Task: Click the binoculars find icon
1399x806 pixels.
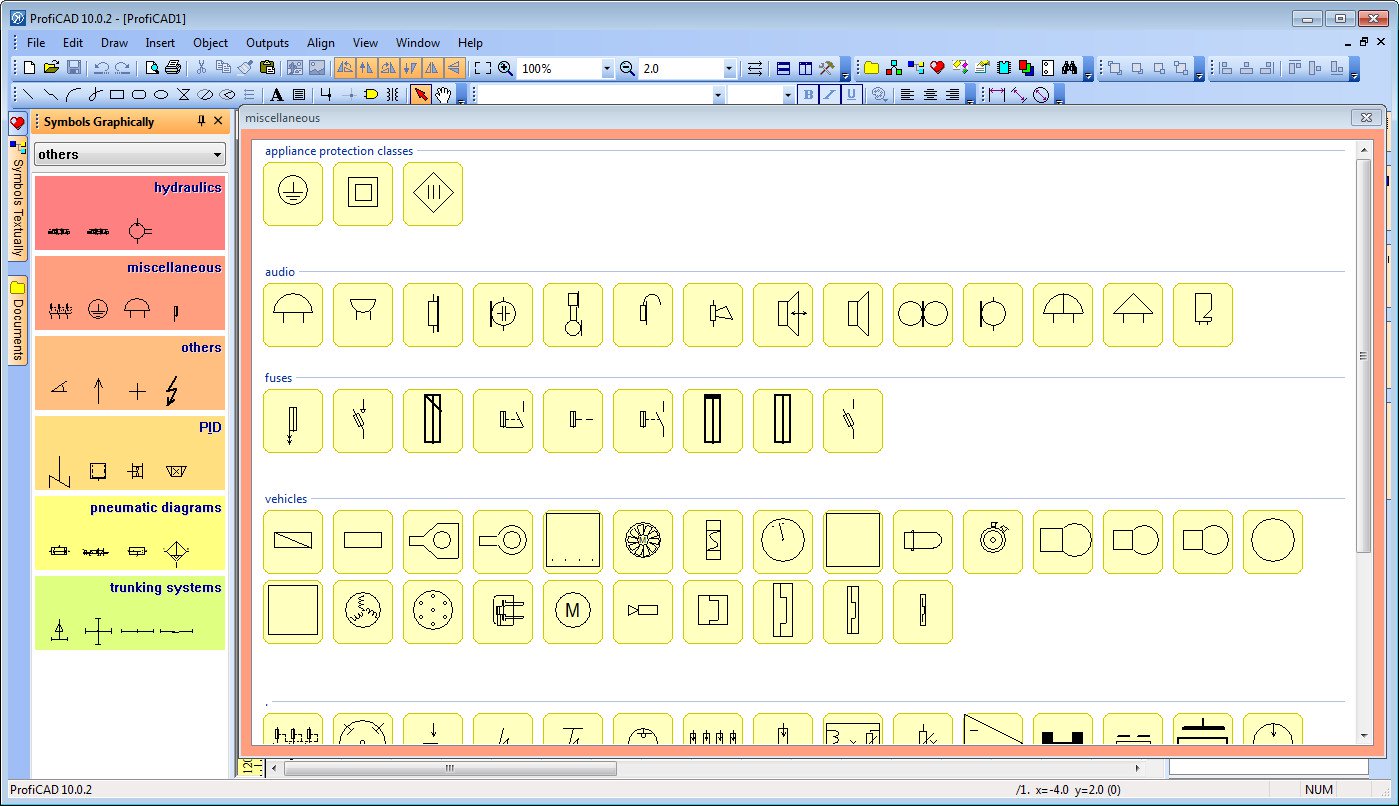Action: pyautogui.click(x=1069, y=69)
